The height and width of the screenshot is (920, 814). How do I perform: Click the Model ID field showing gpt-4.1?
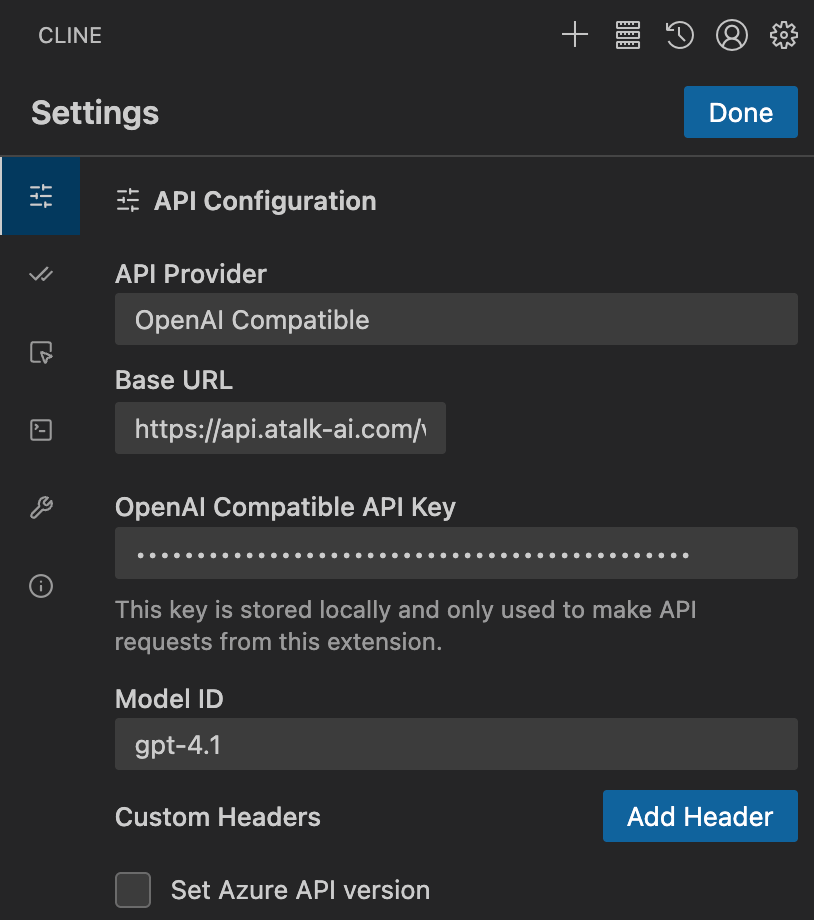coord(456,744)
